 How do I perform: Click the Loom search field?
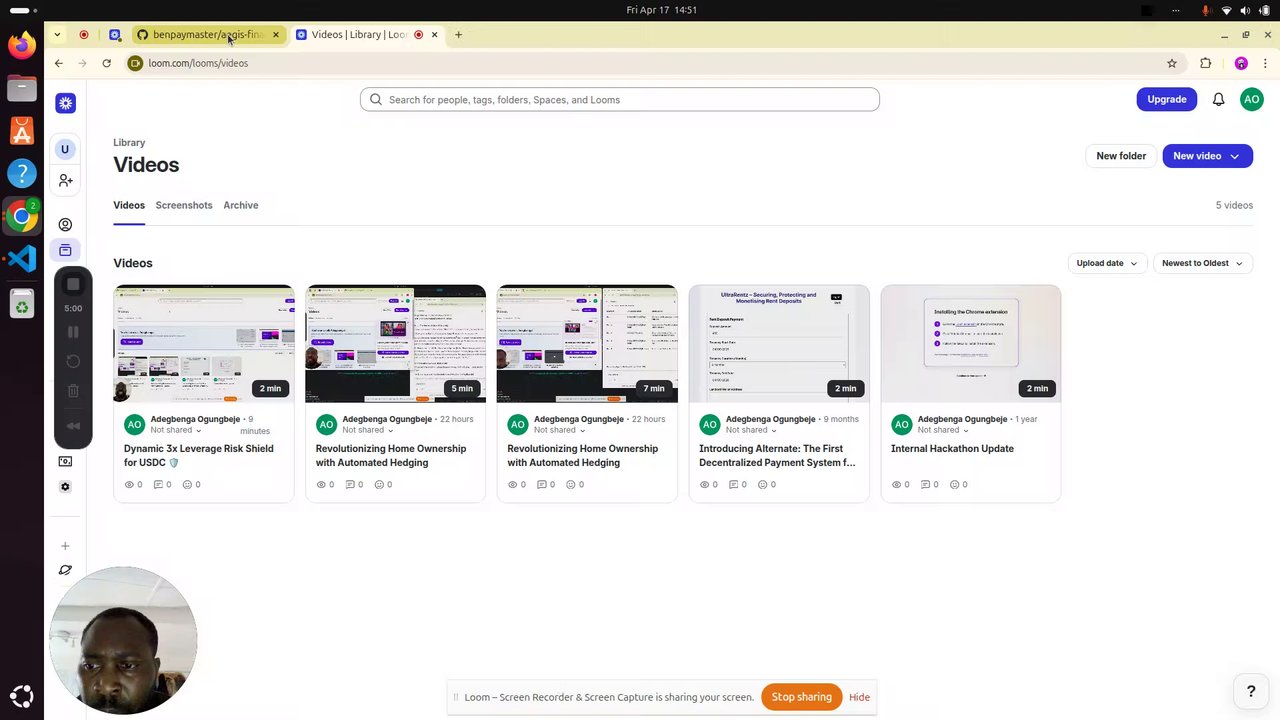click(620, 99)
